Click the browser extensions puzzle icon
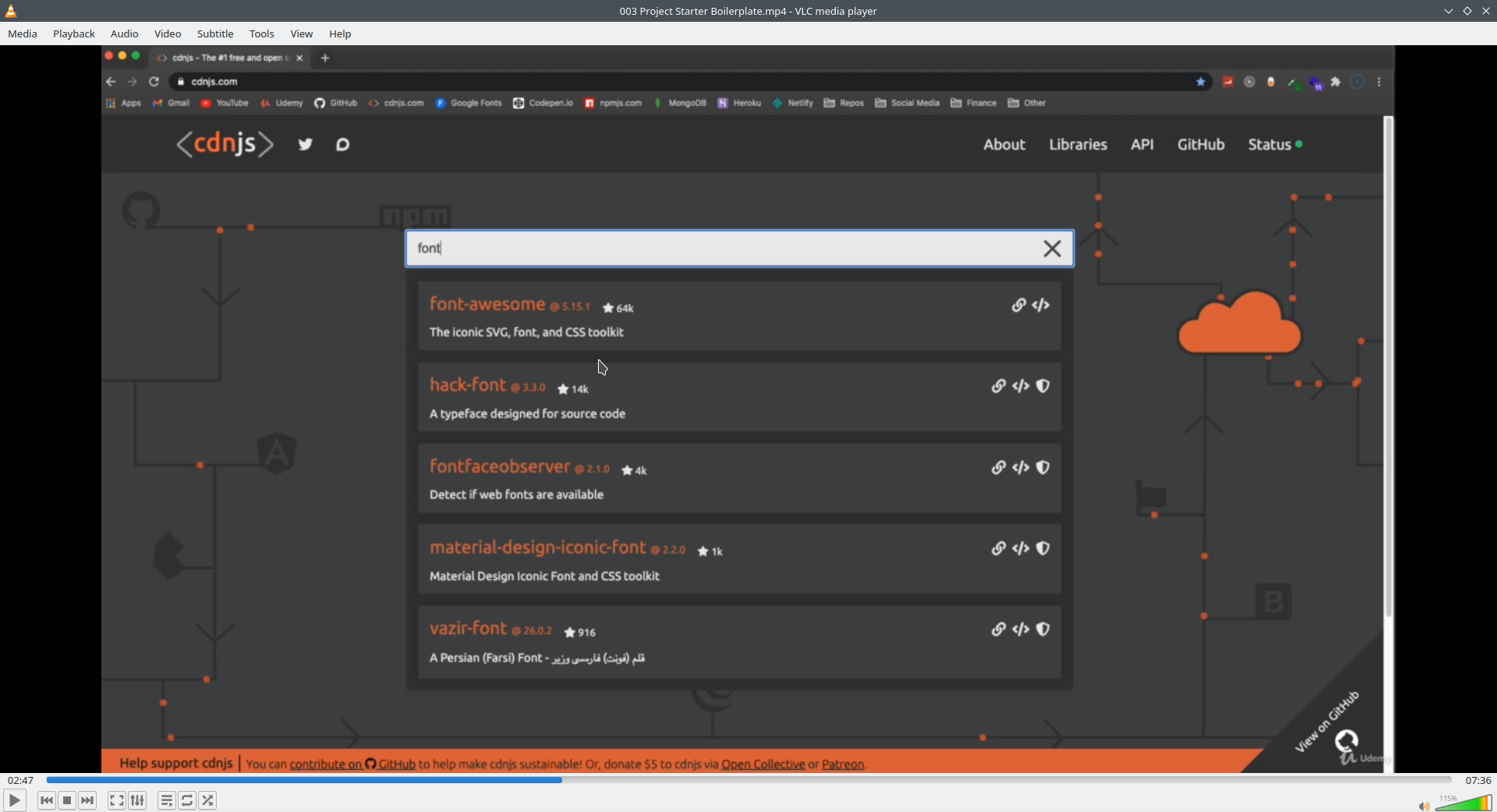Viewport: 1497px width, 812px height. pyautogui.click(x=1336, y=82)
